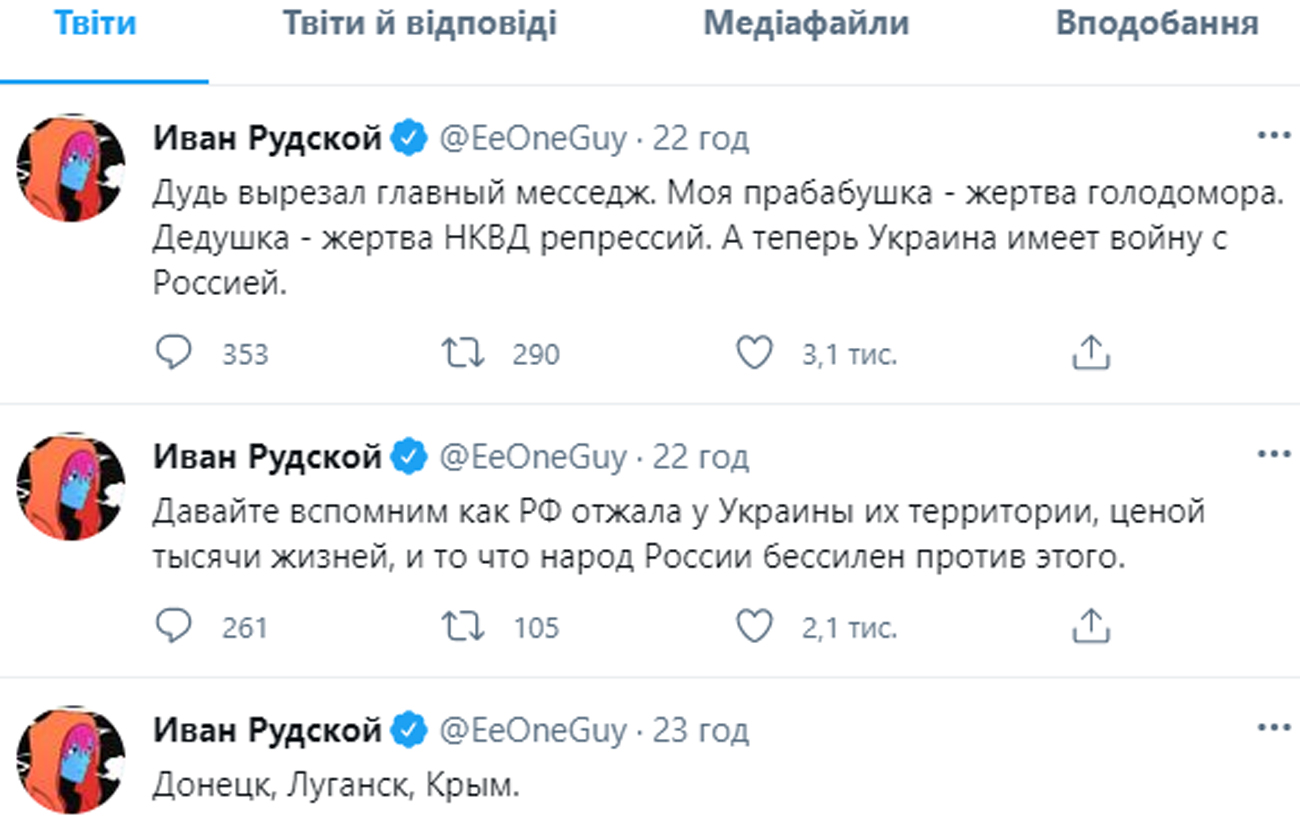Click the 3,1 тис. like count

click(x=848, y=352)
